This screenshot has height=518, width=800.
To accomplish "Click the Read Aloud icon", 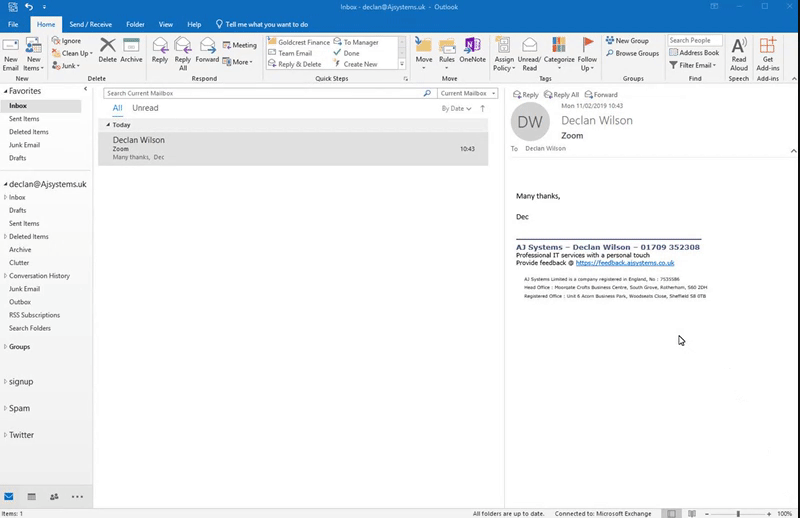I will tap(739, 50).
